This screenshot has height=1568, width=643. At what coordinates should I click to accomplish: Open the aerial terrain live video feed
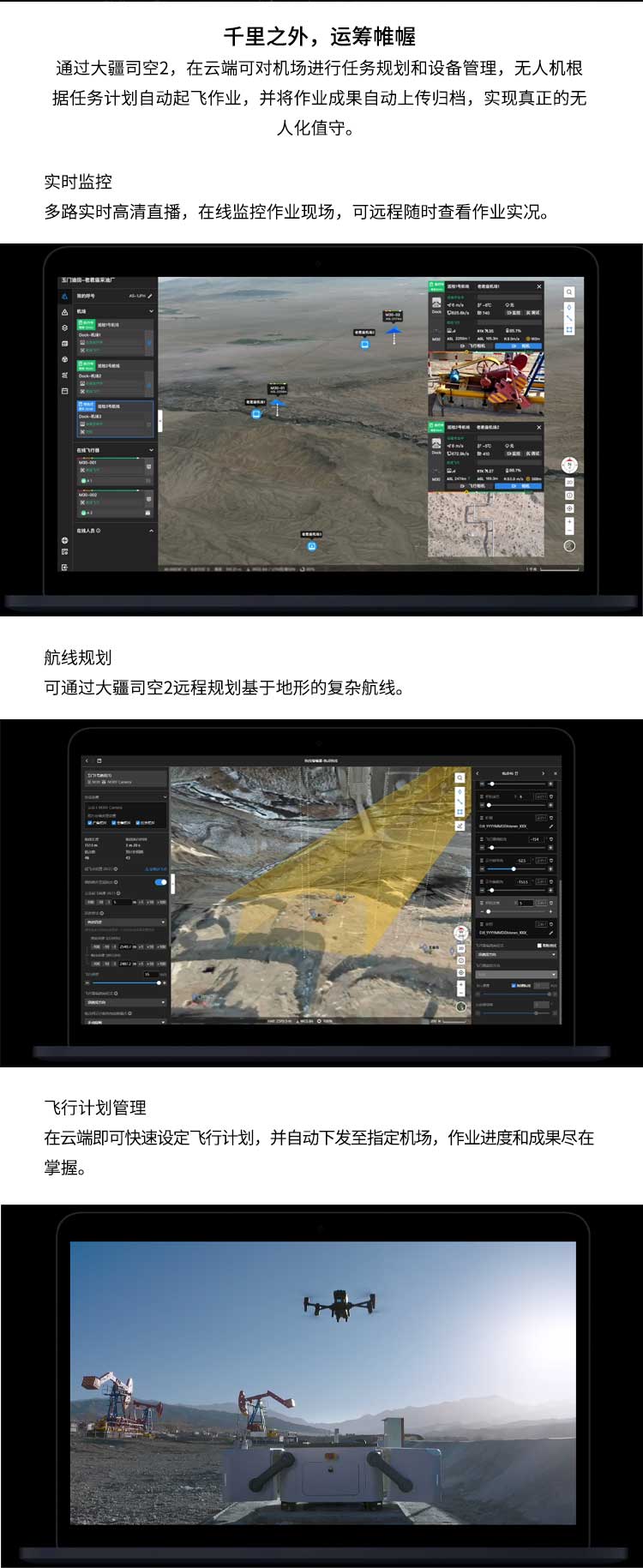(486, 524)
